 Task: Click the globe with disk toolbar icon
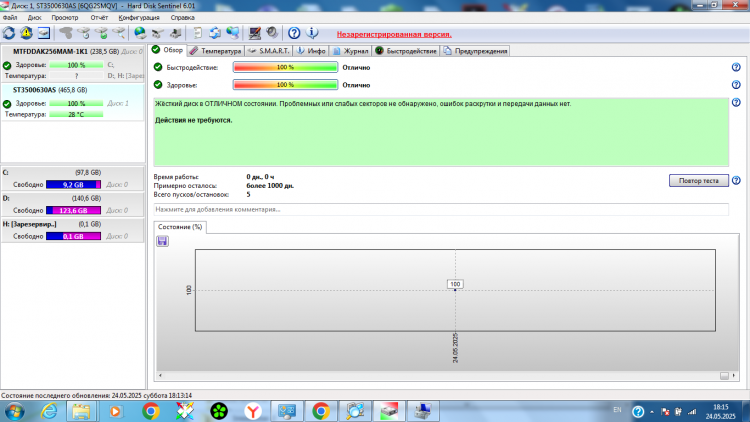140,33
